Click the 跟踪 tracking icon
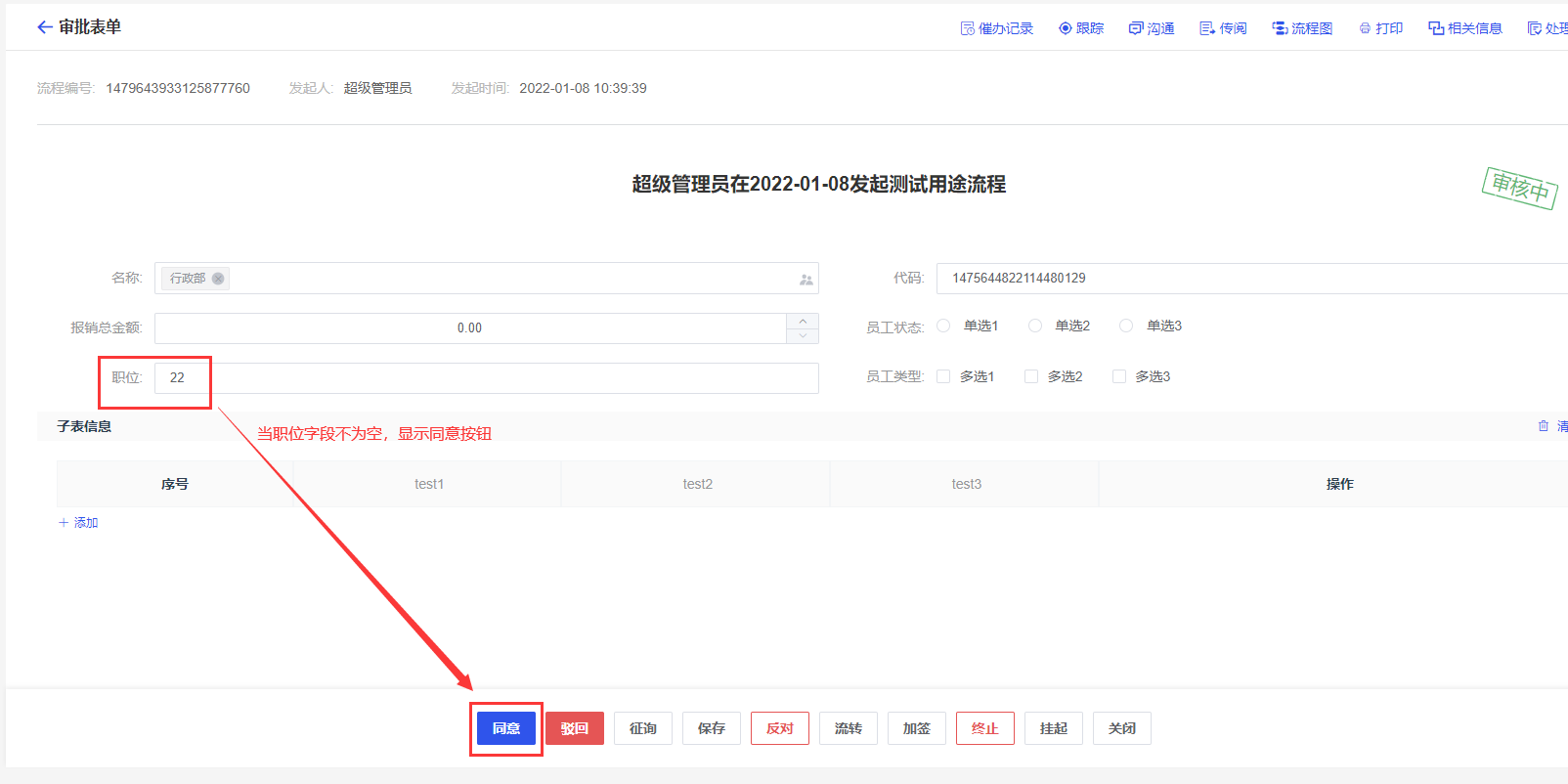The width and height of the screenshot is (1568, 784). (x=1066, y=28)
